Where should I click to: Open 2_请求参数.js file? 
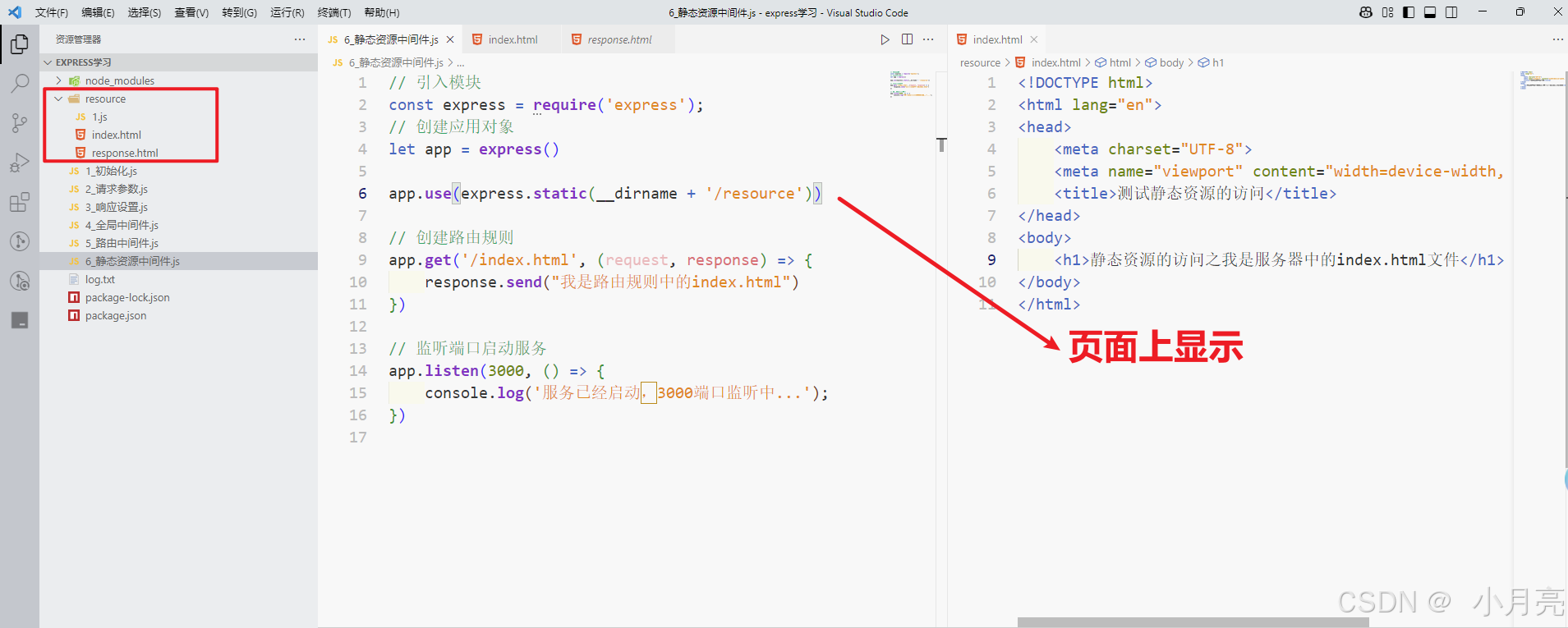pyautogui.click(x=179, y=189)
